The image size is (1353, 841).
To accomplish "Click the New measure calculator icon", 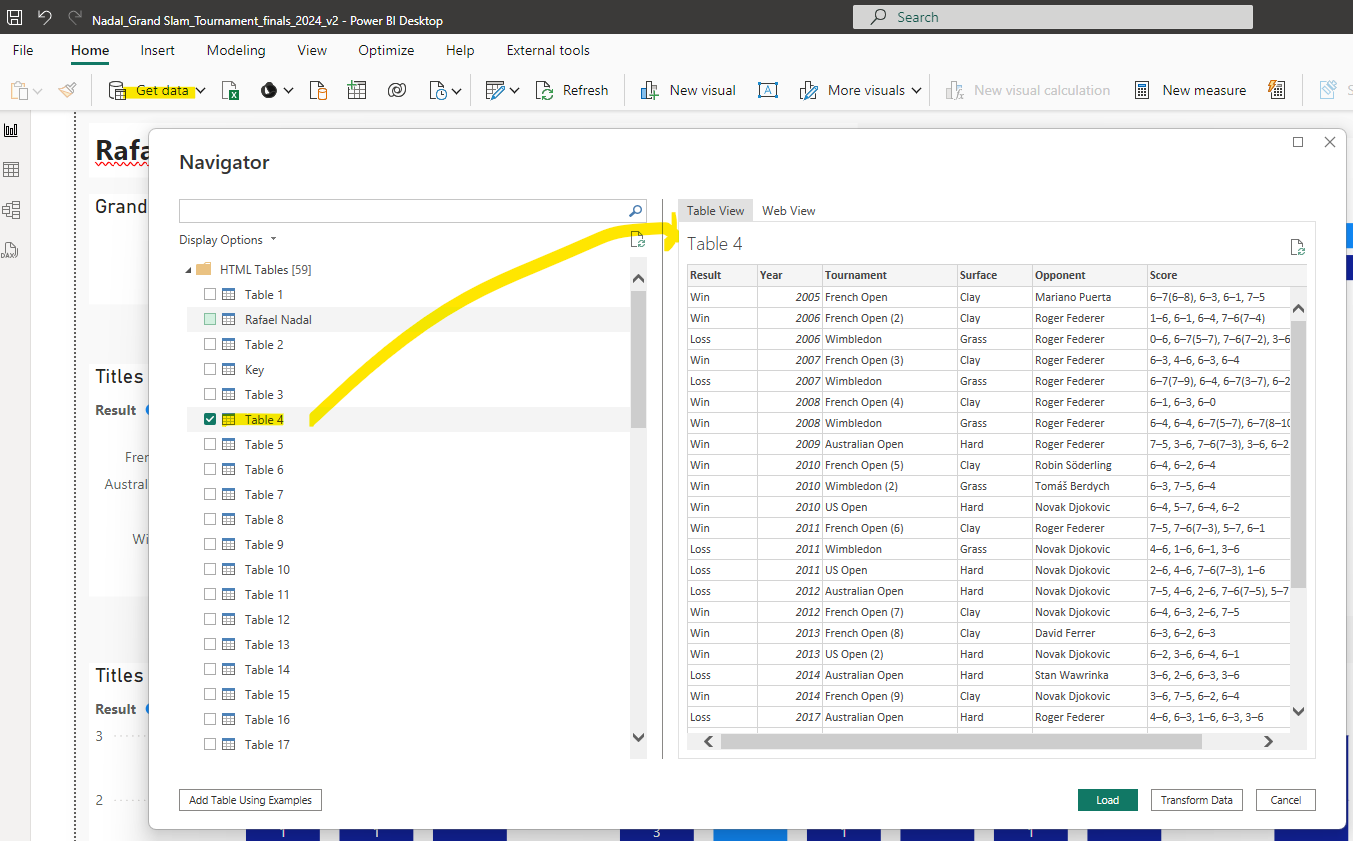I will tap(1142, 90).
